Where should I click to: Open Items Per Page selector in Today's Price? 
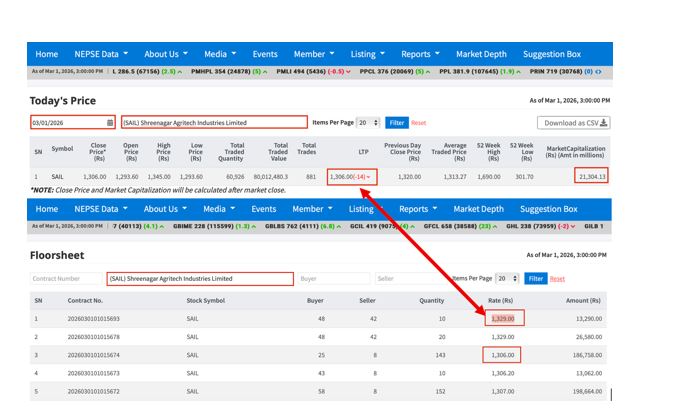[x=369, y=123]
